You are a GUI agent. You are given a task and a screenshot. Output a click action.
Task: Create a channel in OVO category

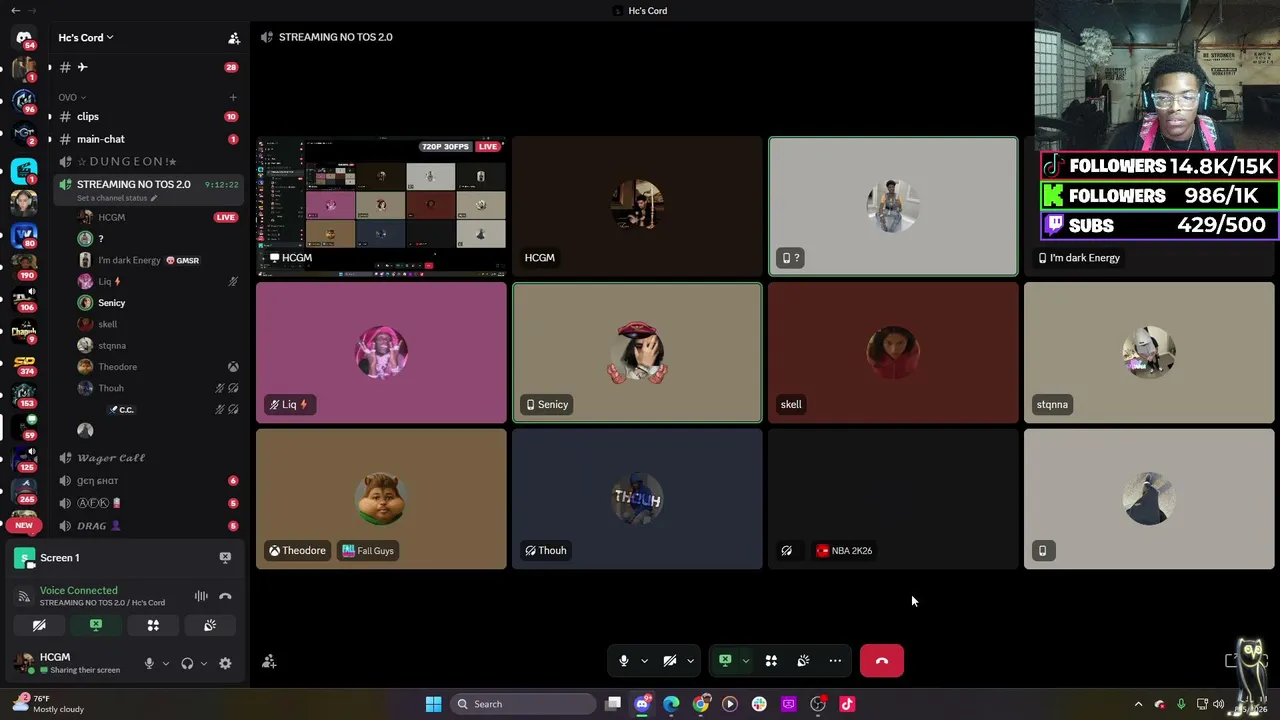tap(233, 97)
